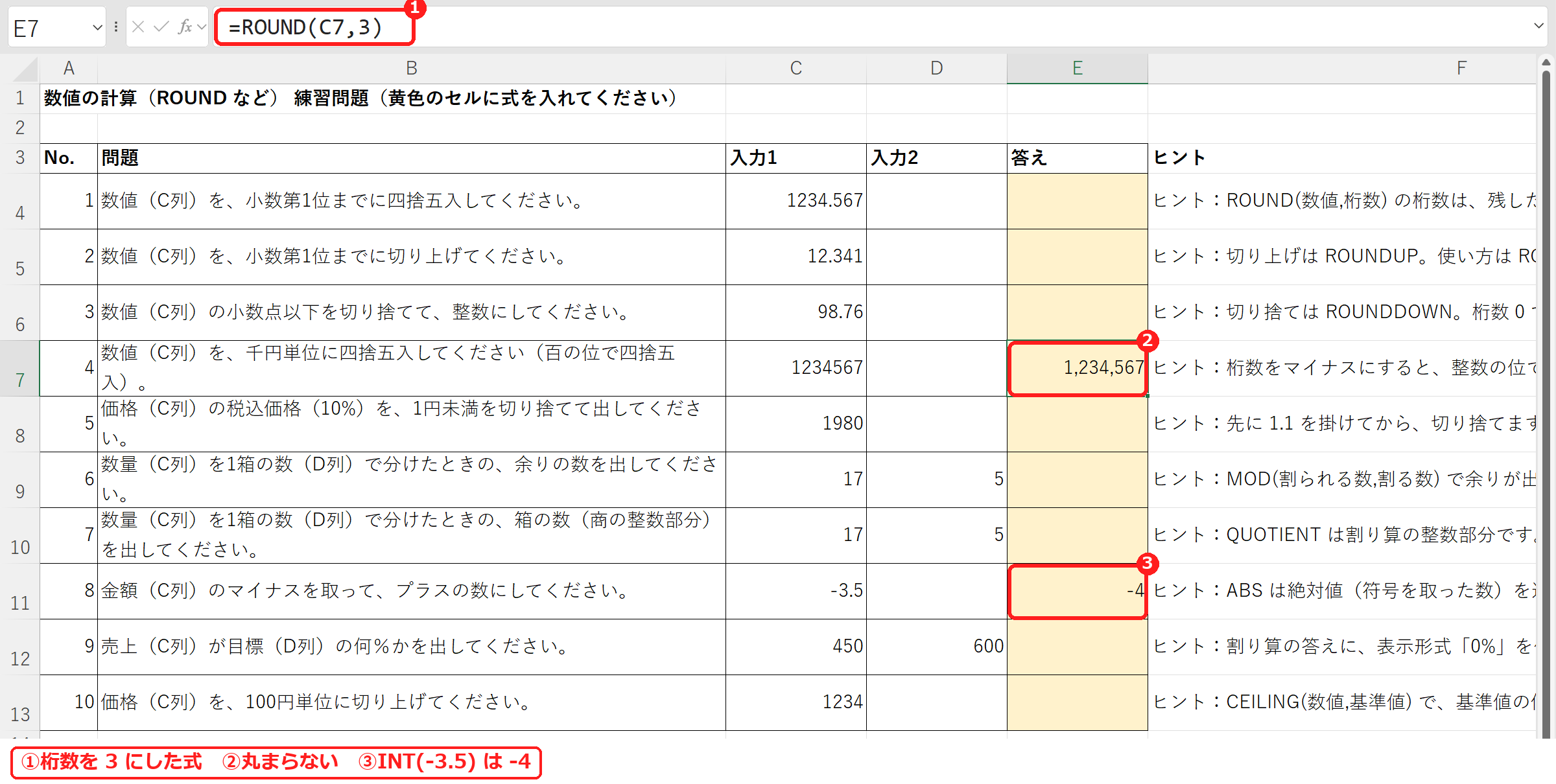Click the cell containing 450

[796, 647]
